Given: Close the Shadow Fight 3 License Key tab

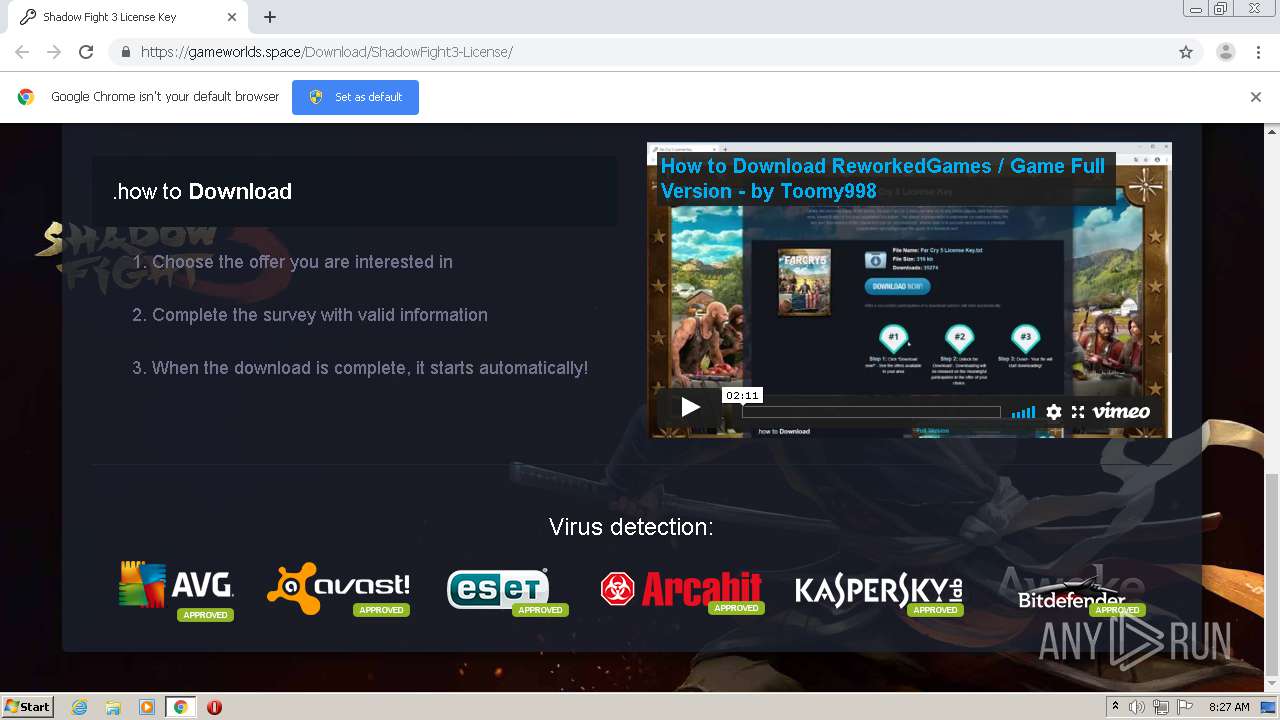Looking at the screenshot, I should pyautogui.click(x=232, y=17).
